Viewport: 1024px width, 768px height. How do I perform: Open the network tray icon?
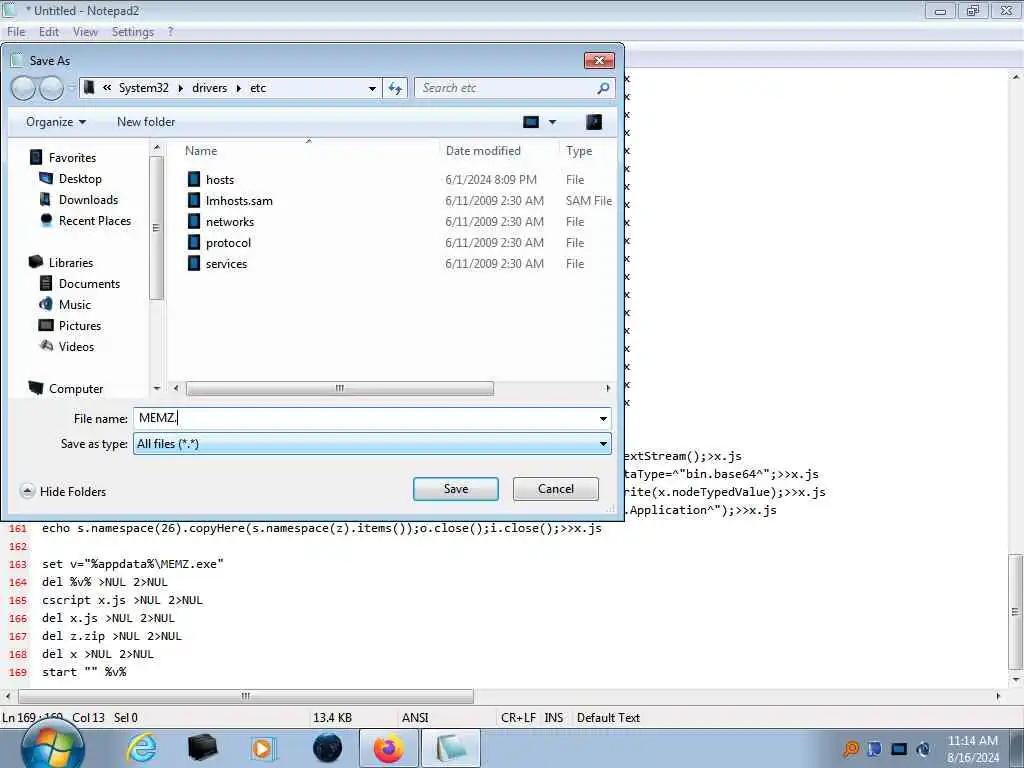pyautogui.click(x=899, y=749)
